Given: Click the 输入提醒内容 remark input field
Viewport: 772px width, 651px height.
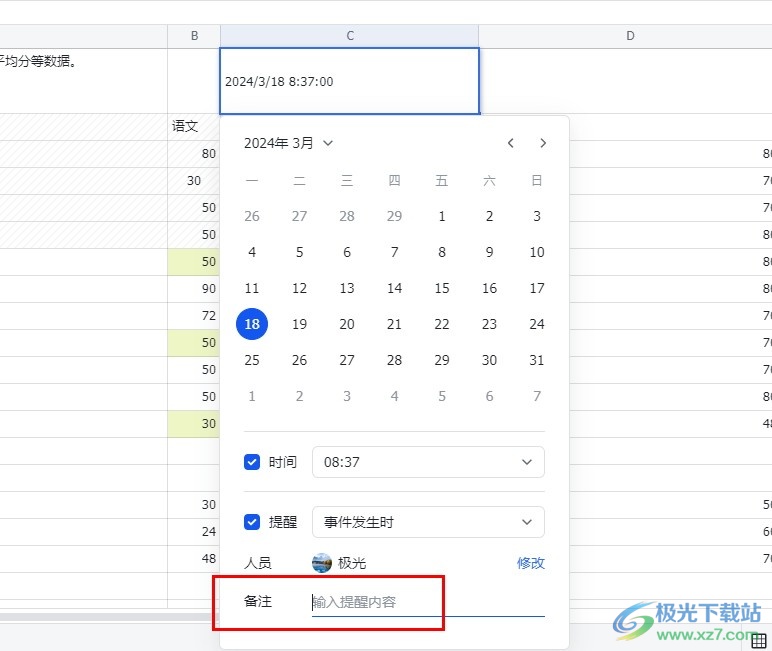Looking at the screenshot, I should (x=428, y=602).
